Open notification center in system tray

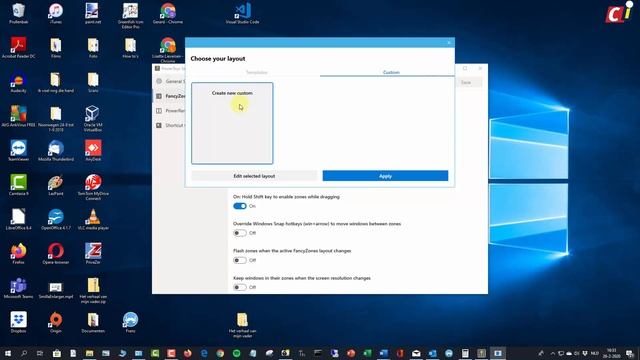pyautogui.click(x=630, y=353)
